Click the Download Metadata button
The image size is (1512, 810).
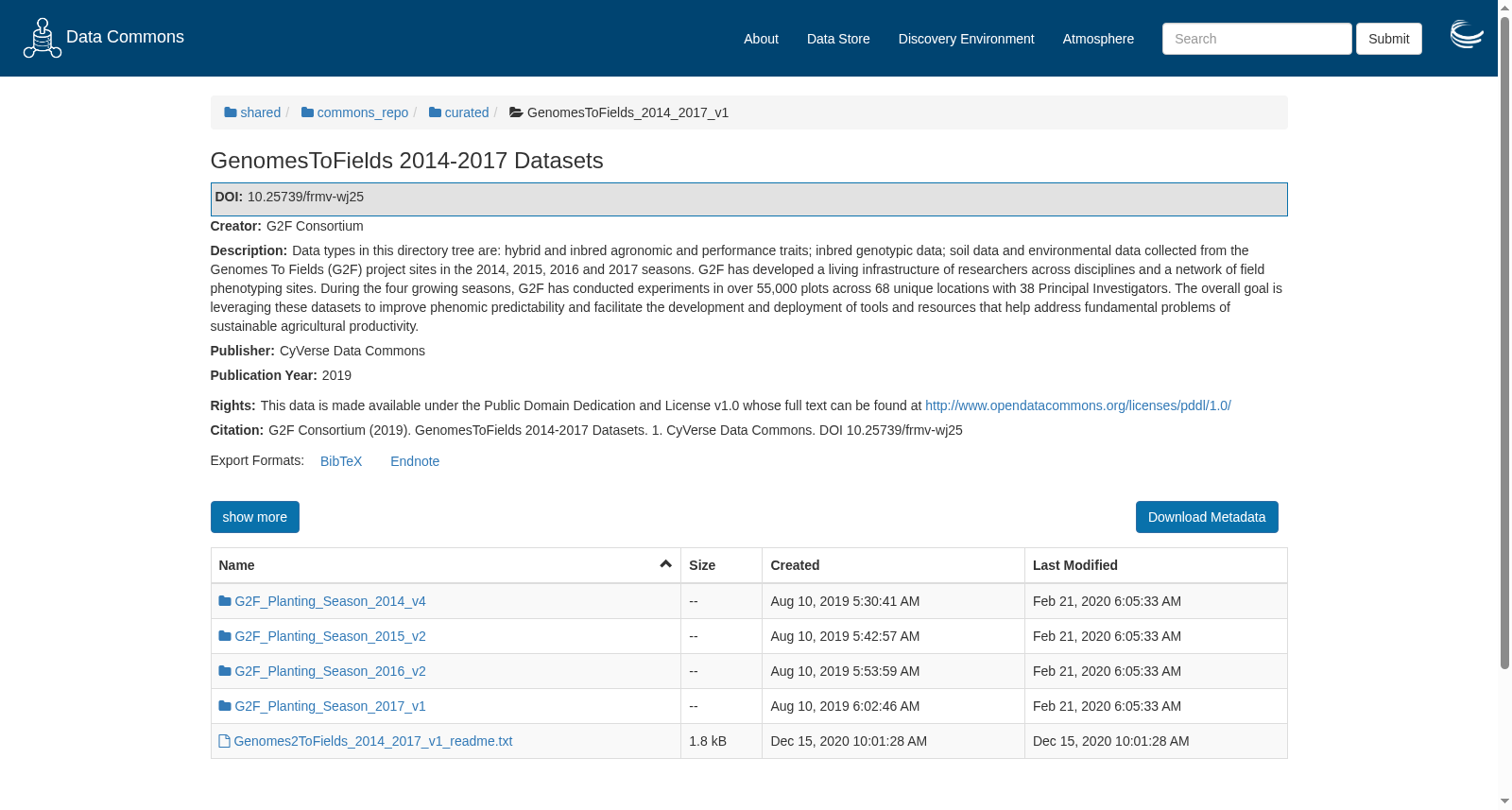[1207, 517]
